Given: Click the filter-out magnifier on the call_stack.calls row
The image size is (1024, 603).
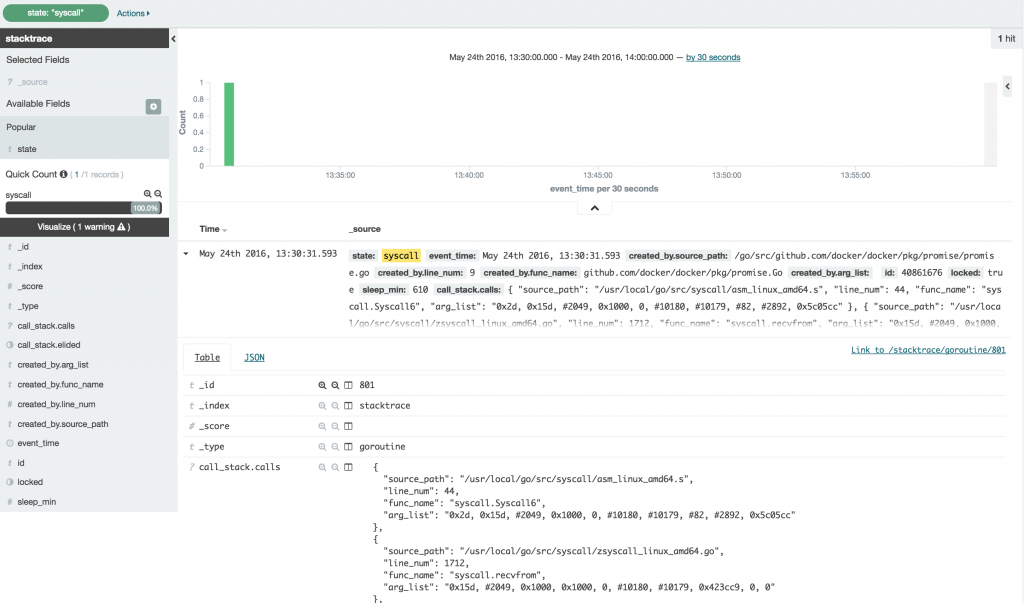Looking at the screenshot, I should click(x=334, y=467).
